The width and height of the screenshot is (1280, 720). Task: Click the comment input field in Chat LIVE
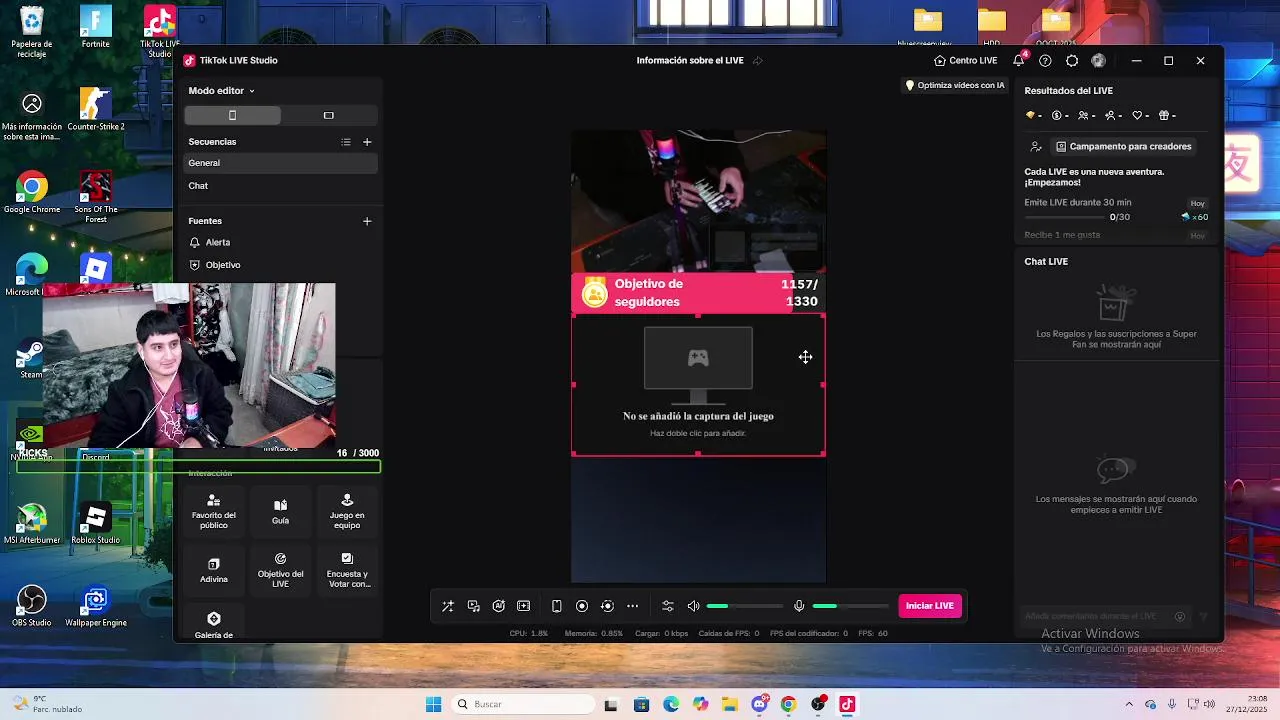click(x=1097, y=616)
